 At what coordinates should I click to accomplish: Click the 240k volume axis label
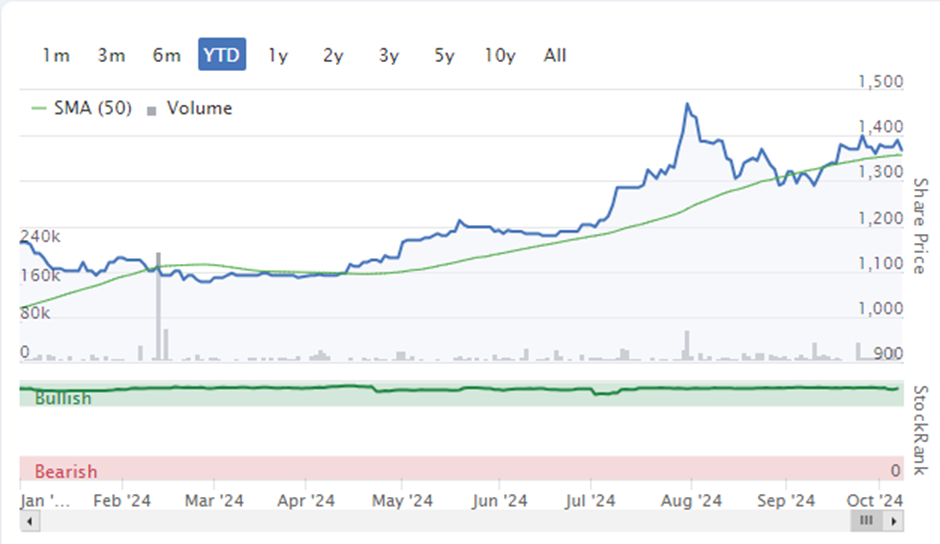[40, 236]
